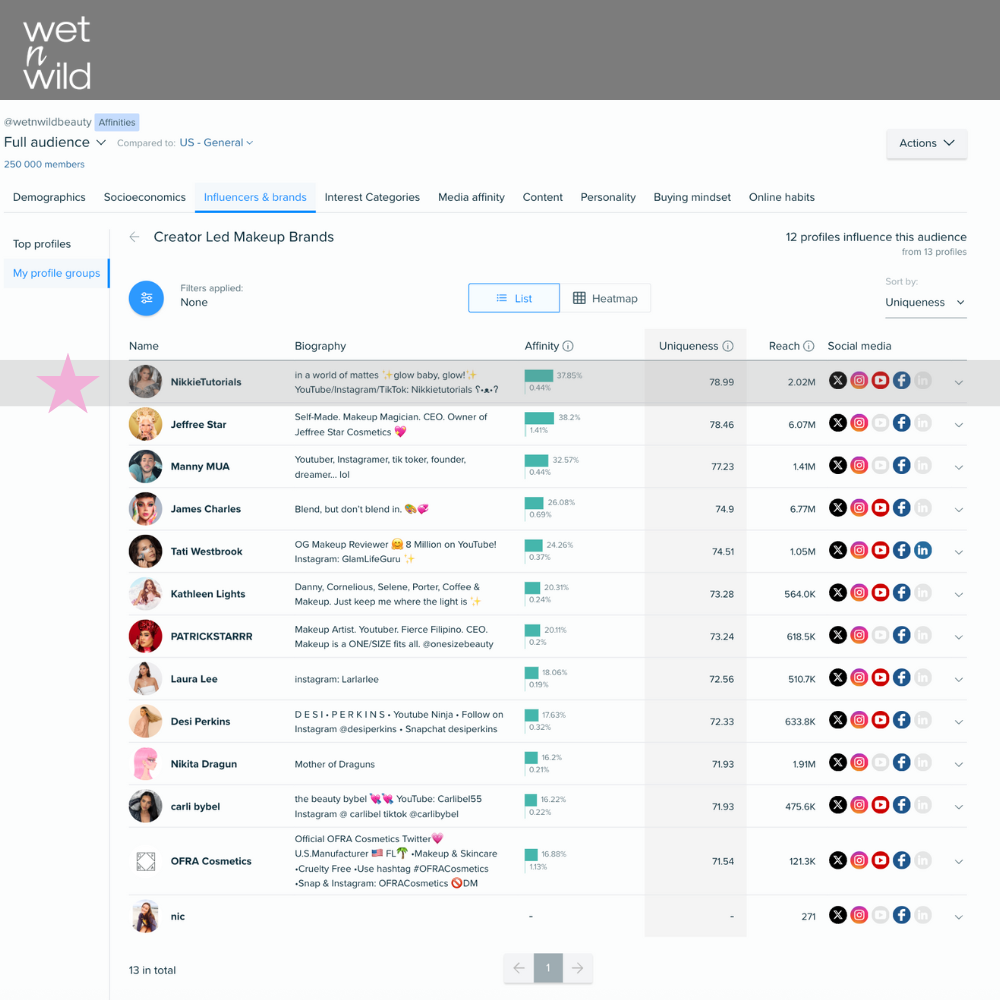Open NikkieTutorials Instagram icon
Viewport: 1000px width, 1000px height.
click(859, 381)
